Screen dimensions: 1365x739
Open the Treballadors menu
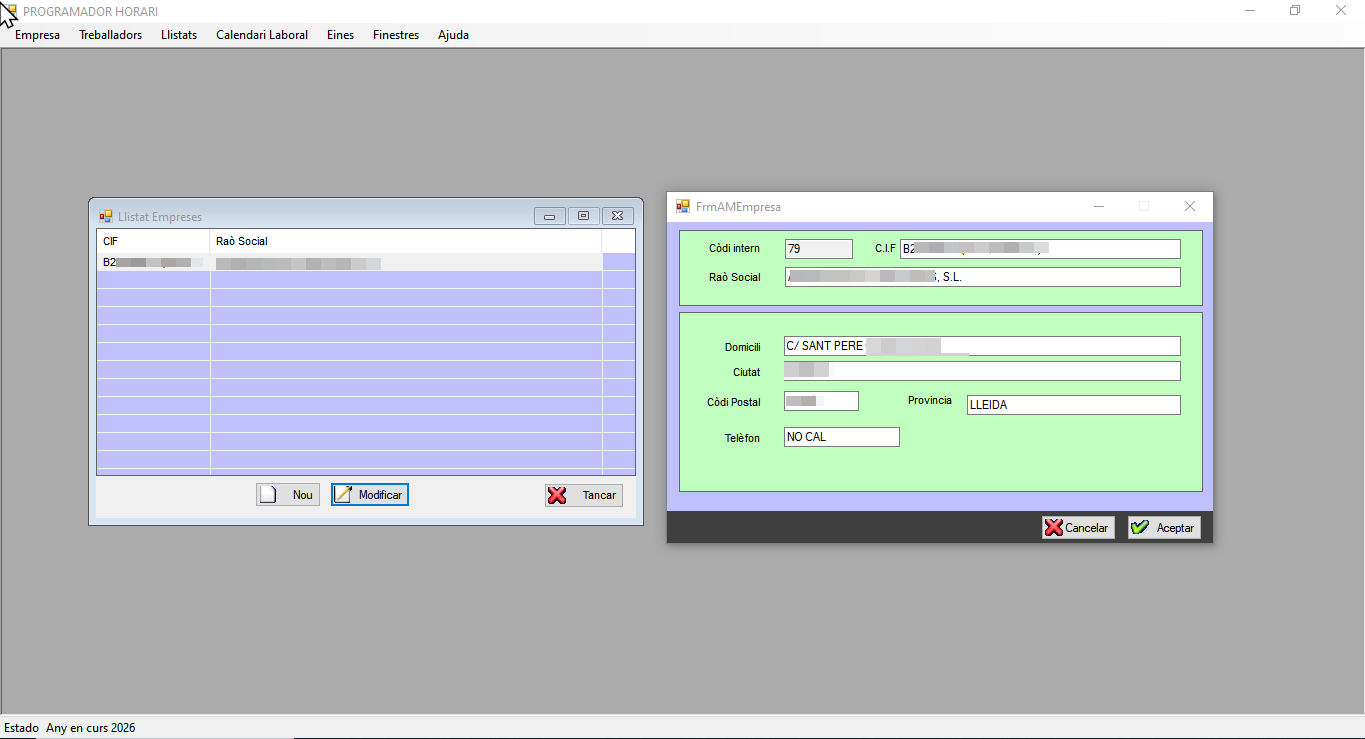[x=110, y=35]
